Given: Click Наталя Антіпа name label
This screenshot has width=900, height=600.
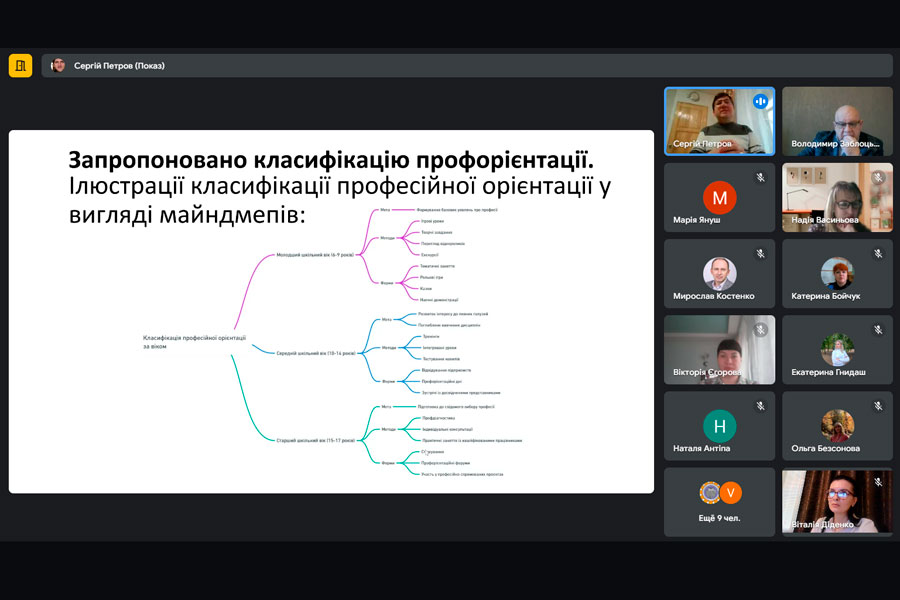Looking at the screenshot, I should (x=701, y=448).
